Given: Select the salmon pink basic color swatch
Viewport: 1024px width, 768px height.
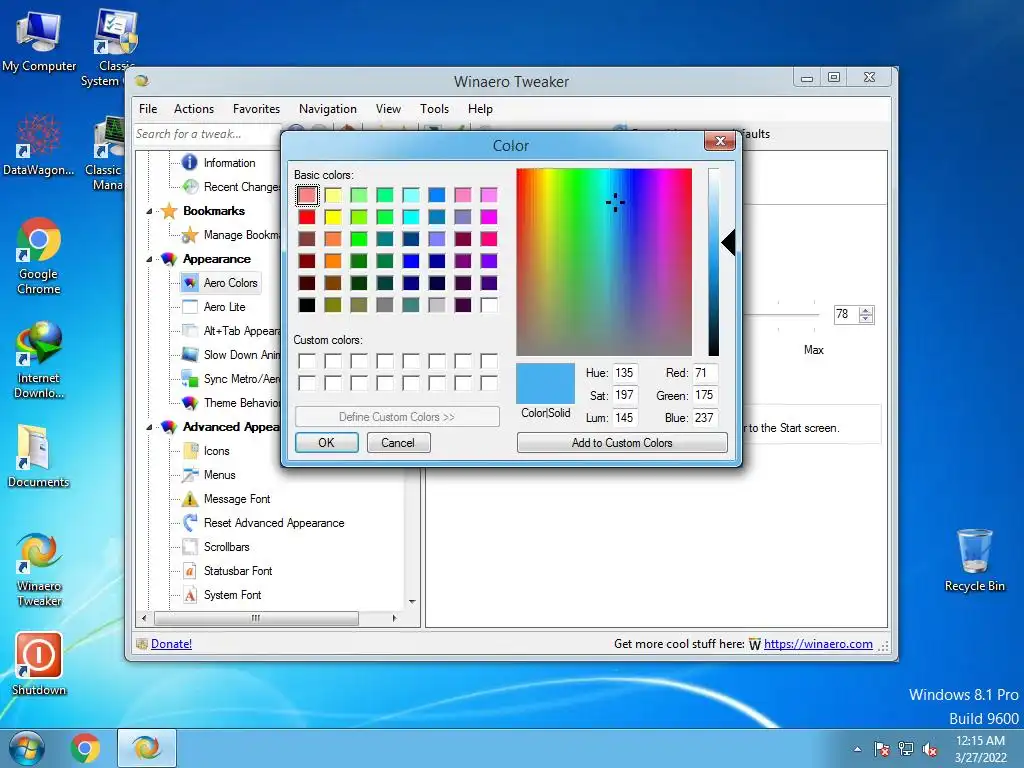Looking at the screenshot, I should (x=307, y=195).
